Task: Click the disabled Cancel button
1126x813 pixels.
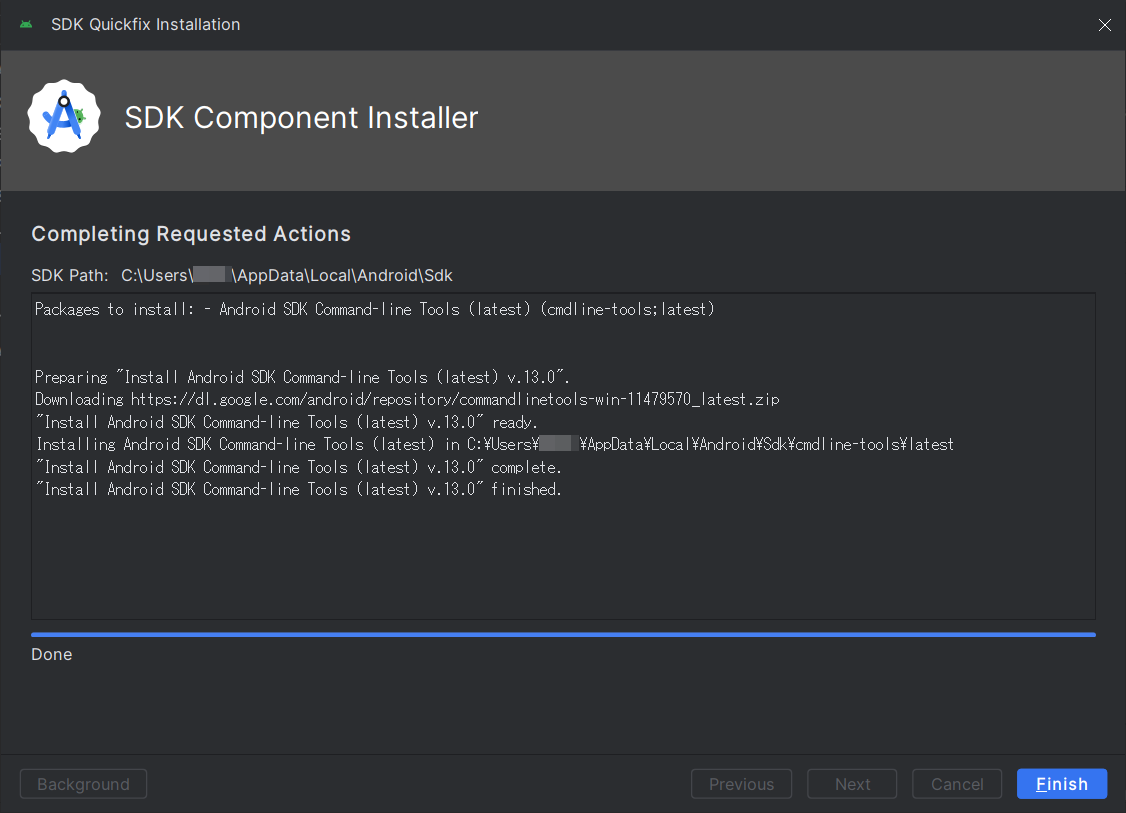Action: pos(957,784)
